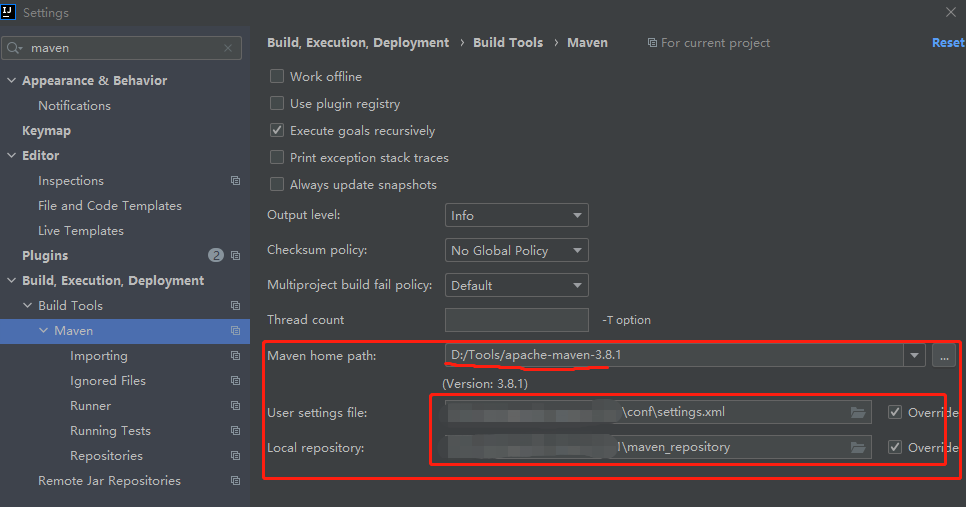Screen dimensions: 966x507
Task: Open the Checksum policy dropdown
Action: pos(516,250)
